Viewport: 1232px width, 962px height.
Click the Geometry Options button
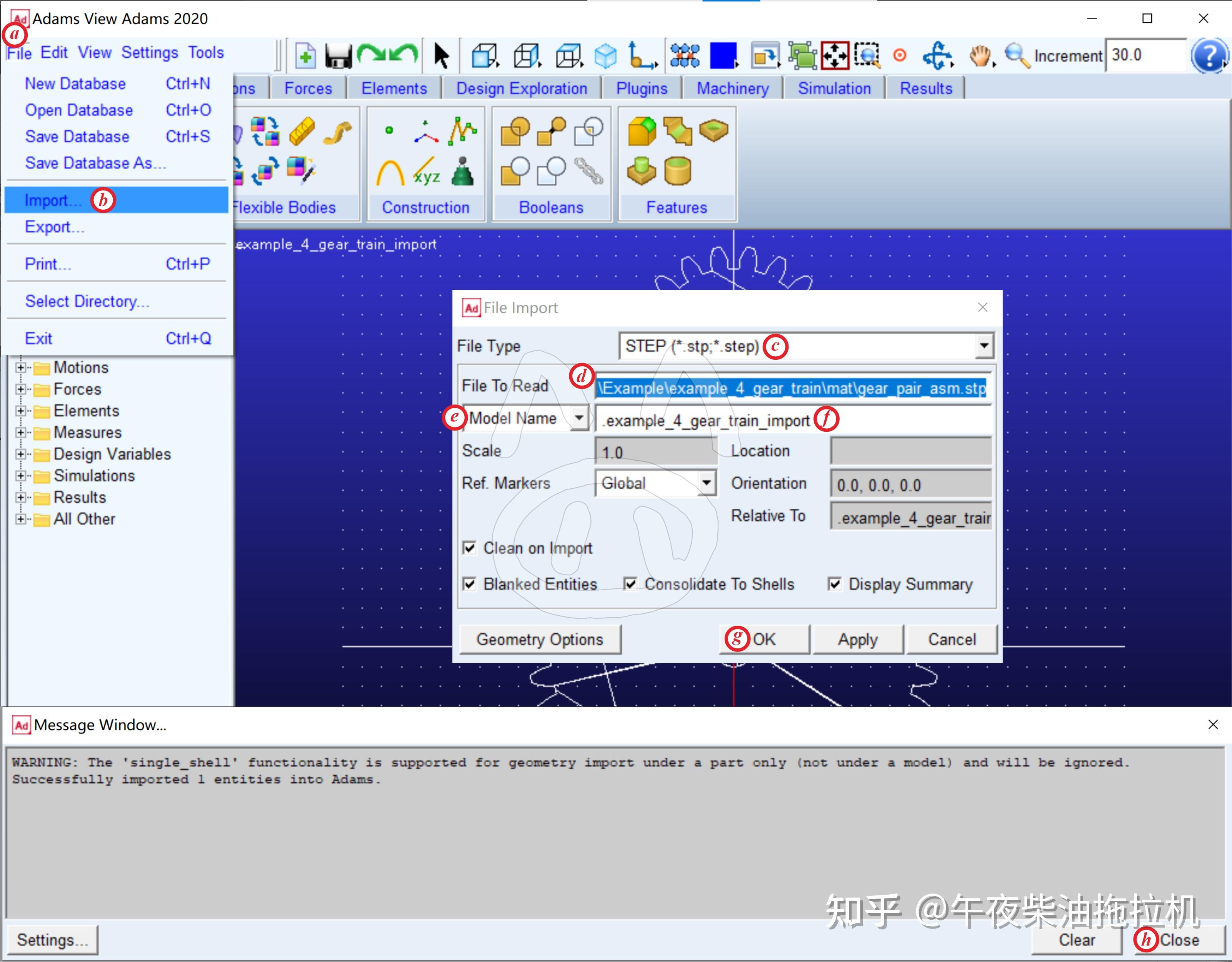[540, 639]
